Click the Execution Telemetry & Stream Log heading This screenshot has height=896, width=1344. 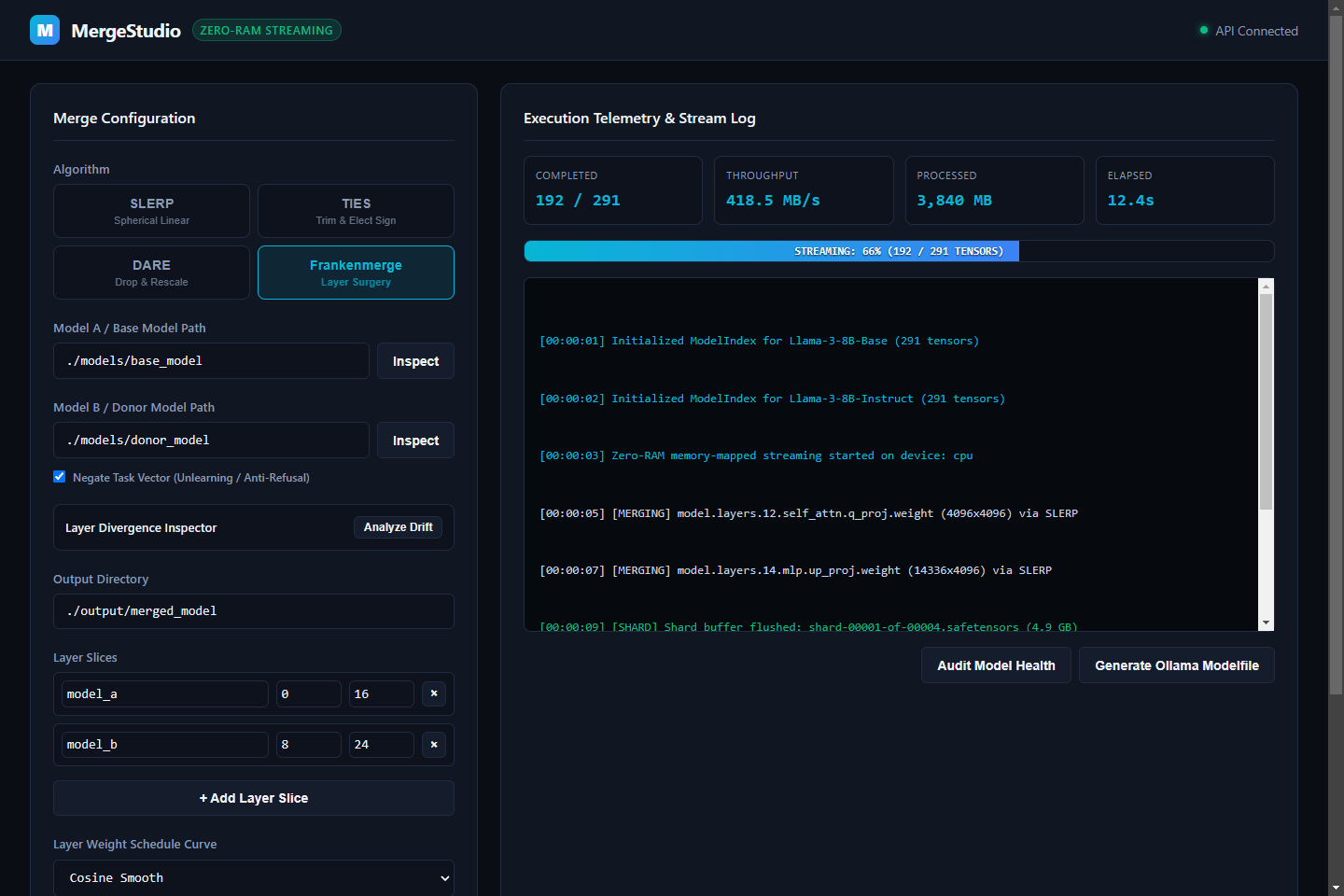pos(639,119)
